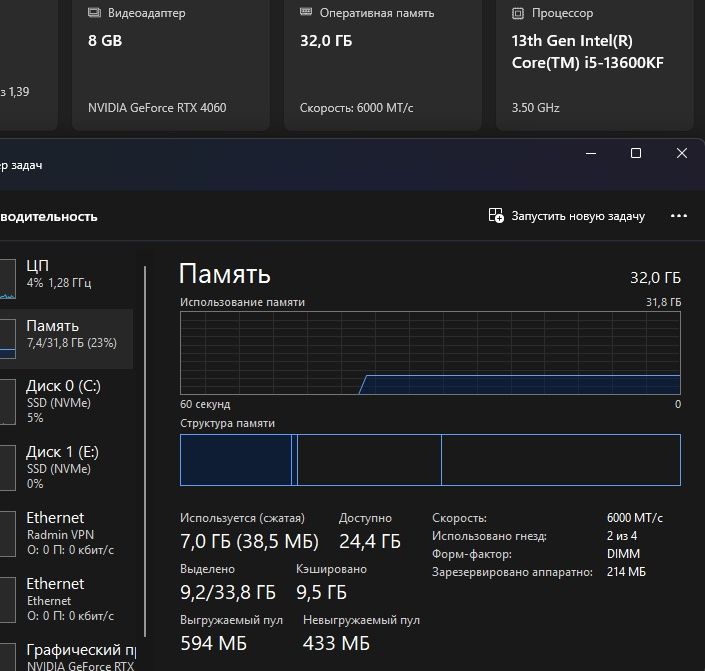Click the standby segment of memory composition

pos(369,460)
